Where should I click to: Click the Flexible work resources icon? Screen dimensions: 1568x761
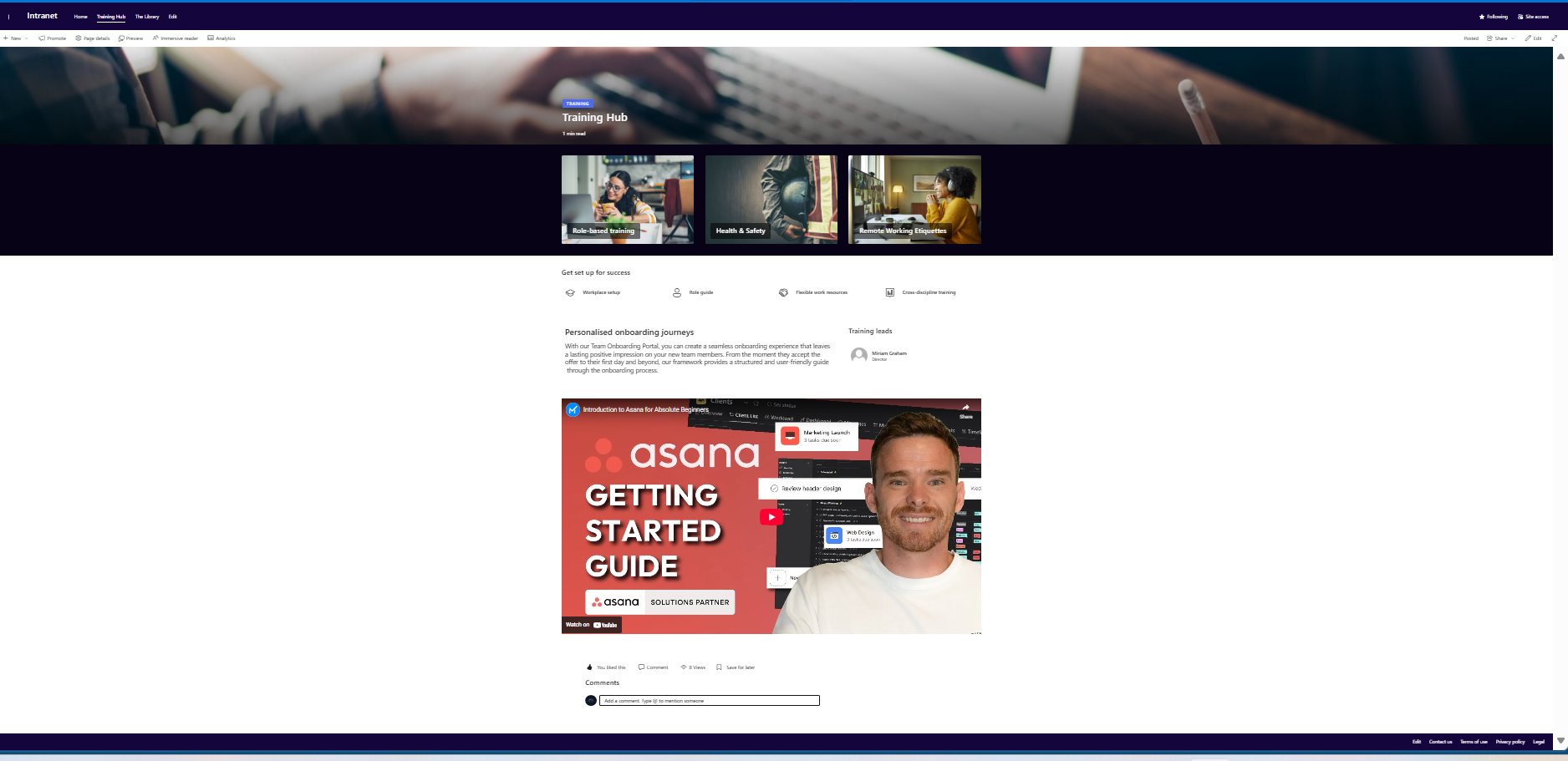click(x=783, y=292)
